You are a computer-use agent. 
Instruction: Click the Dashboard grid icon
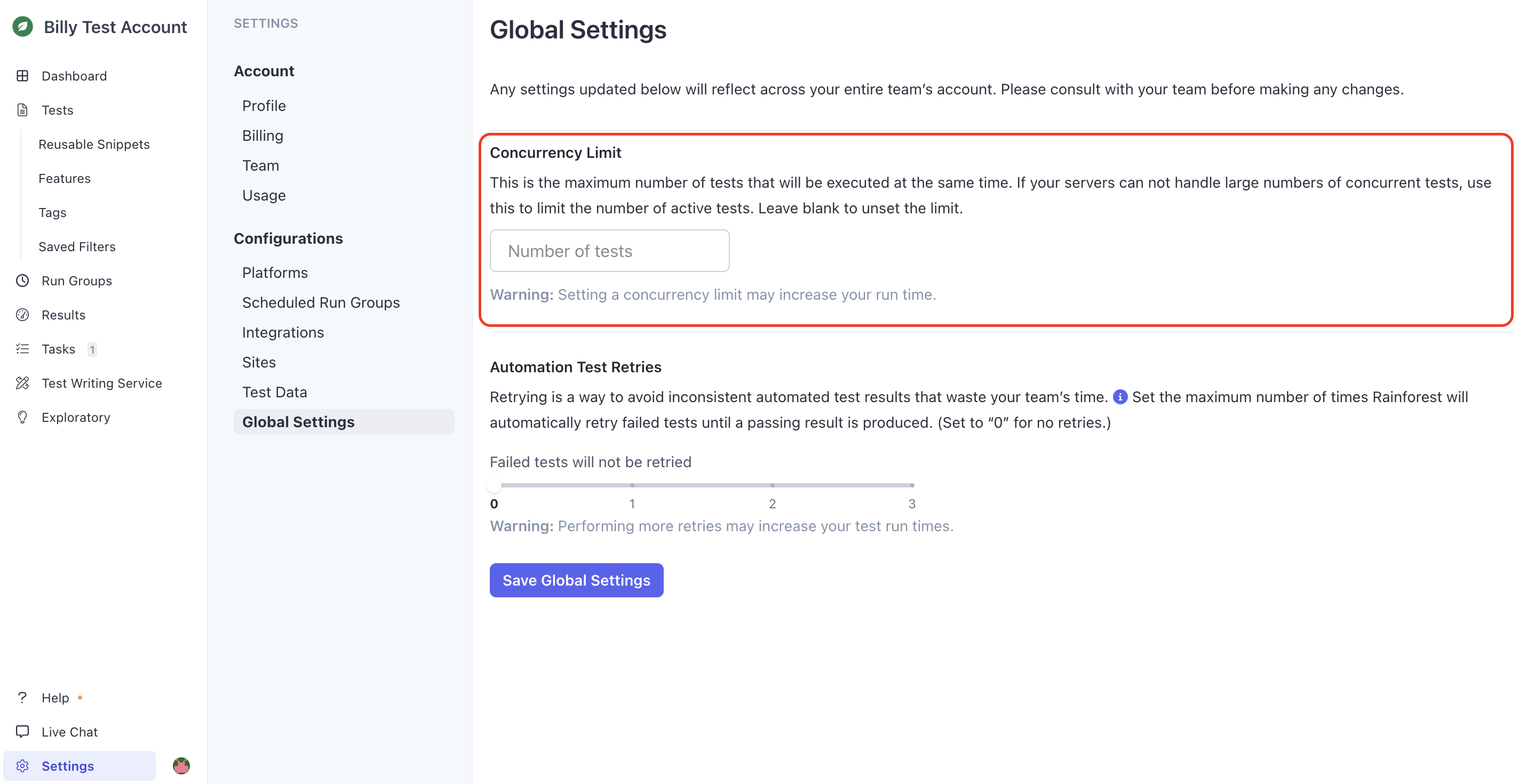pos(22,76)
